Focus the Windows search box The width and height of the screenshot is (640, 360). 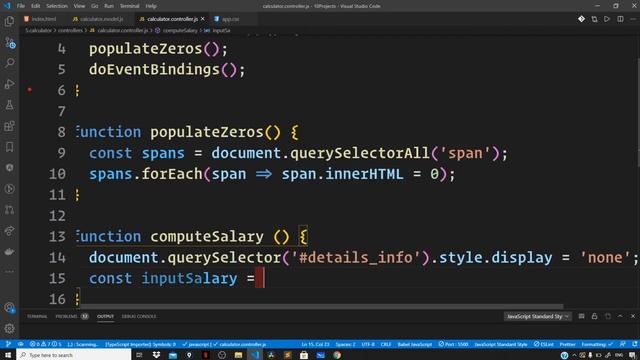[x=74, y=355]
